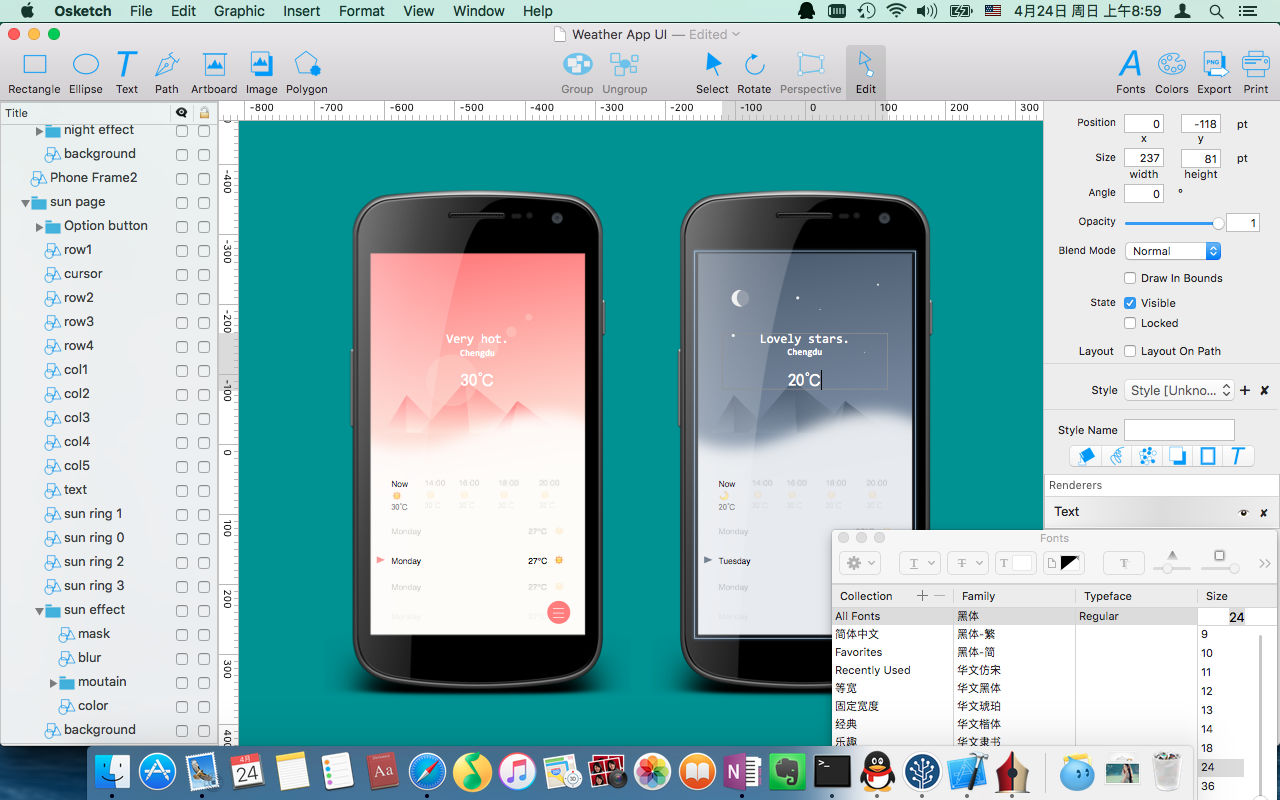The width and height of the screenshot is (1280, 800).
Task: Add a shadow renderer (overlapping squares icon)
Action: point(1178,456)
